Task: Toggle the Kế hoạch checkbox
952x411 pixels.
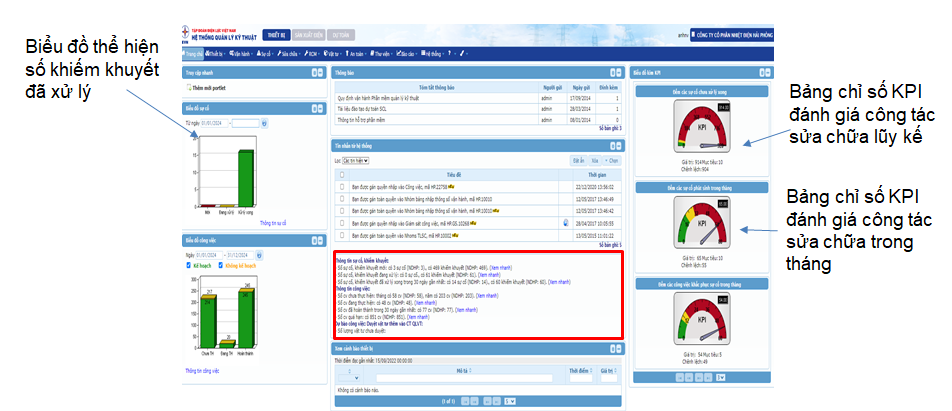Action: tap(189, 265)
